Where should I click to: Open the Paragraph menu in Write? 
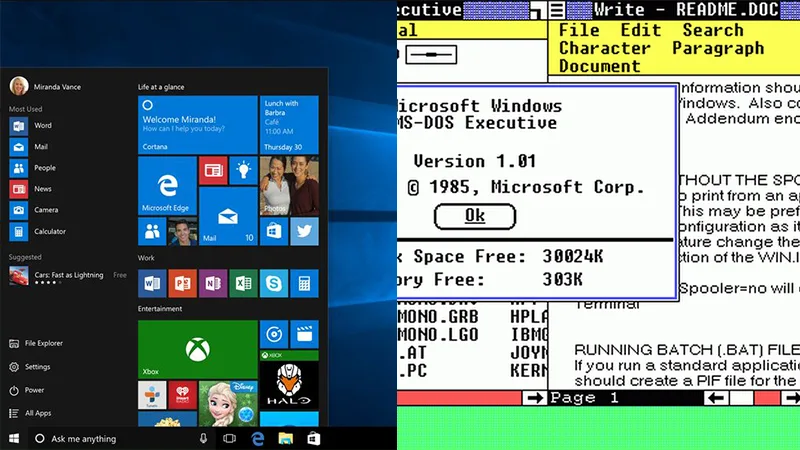coord(718,48)
